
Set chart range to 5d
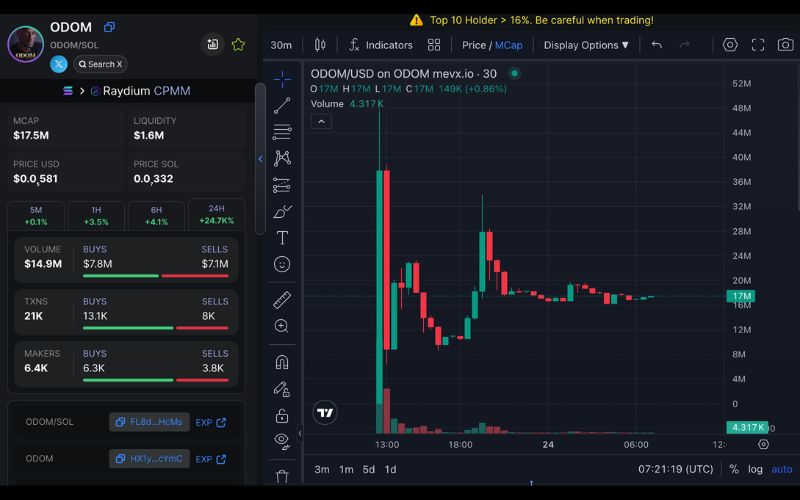368,469
